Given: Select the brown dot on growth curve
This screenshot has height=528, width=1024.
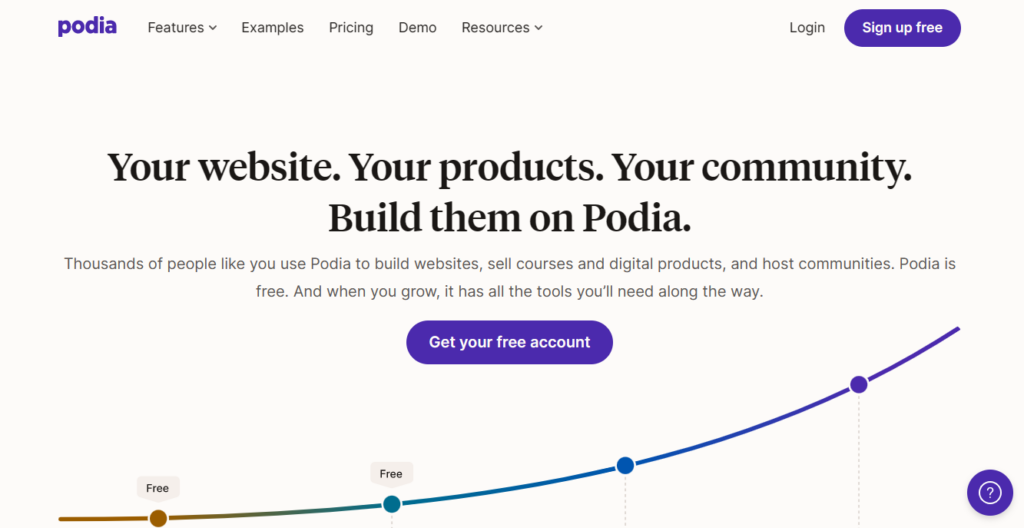Looking at the screenshot, I should click(158, 518).
